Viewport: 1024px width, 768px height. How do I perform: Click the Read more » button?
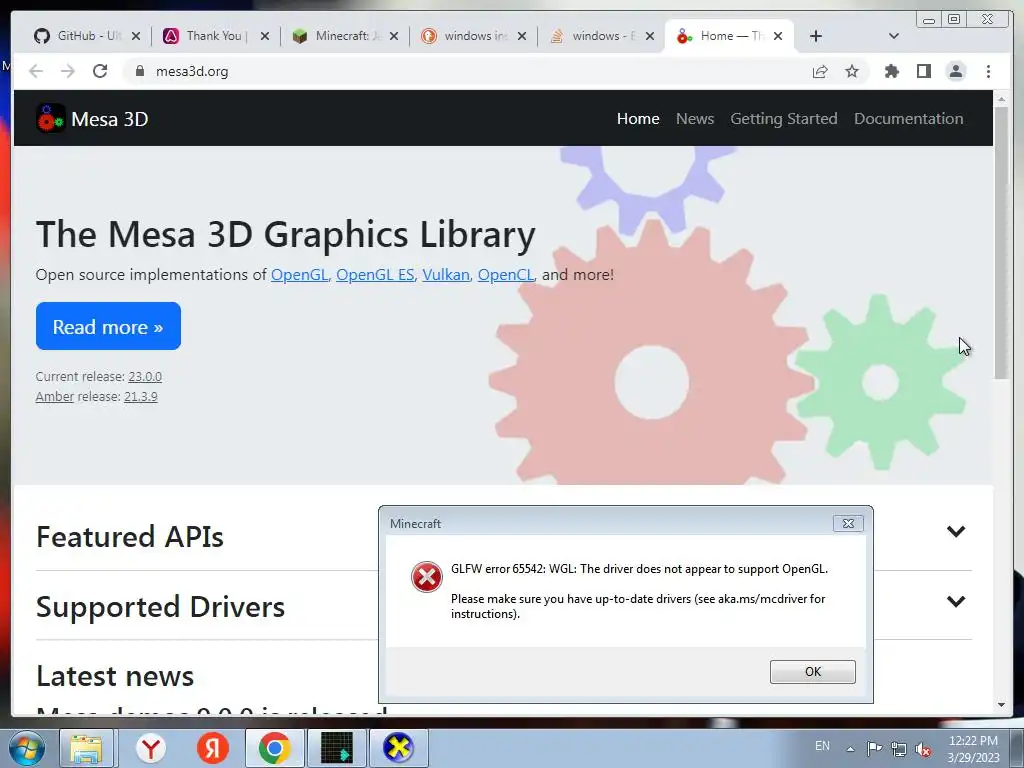(x=108, y=326)
